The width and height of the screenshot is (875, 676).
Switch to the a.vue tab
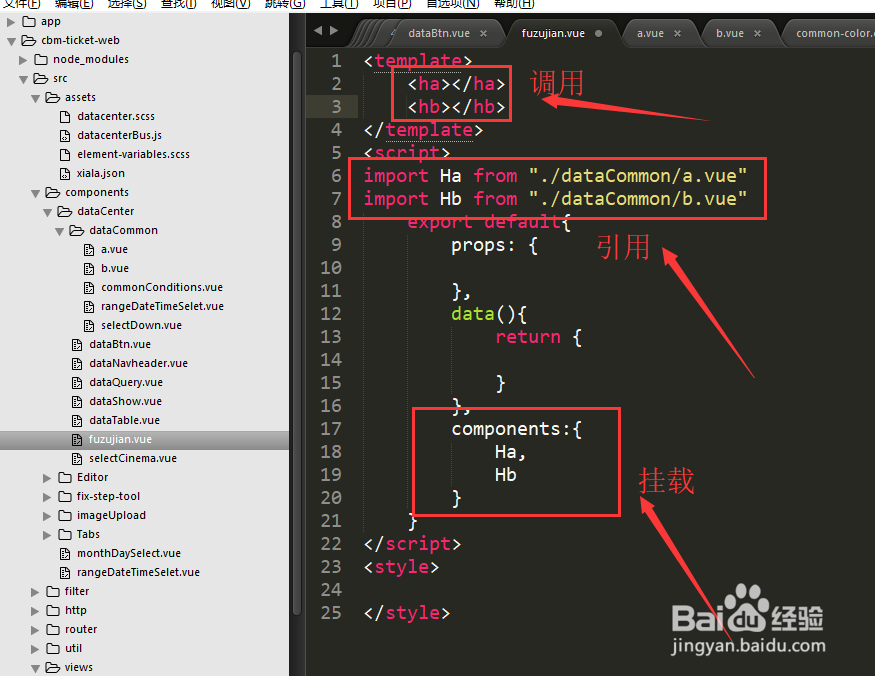pos(651,33)
